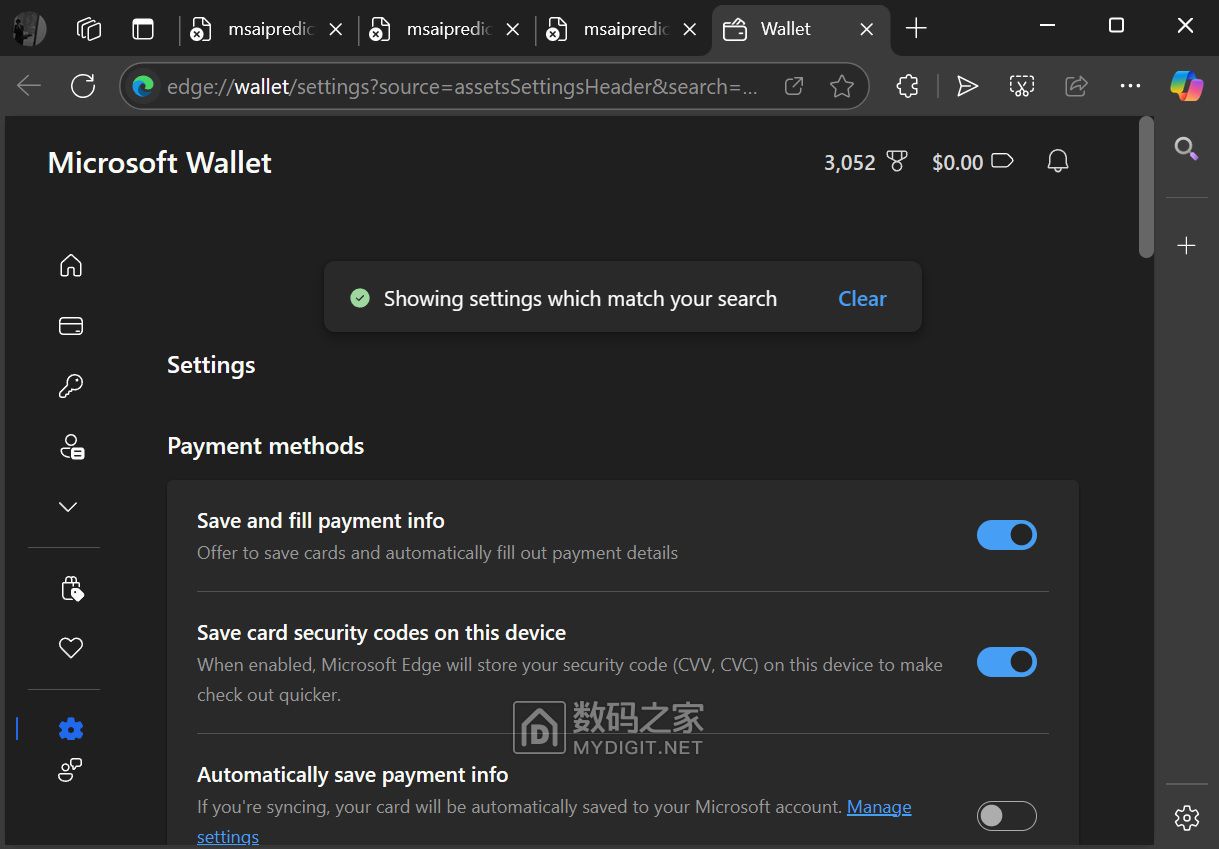Go back to previous page
1219x849 pixels.
click(29, 86)
